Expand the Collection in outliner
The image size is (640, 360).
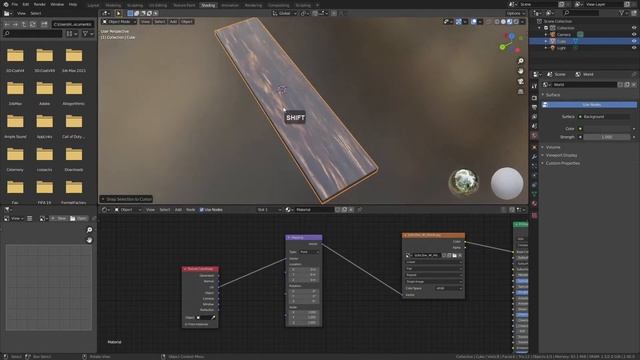point(540,28)
